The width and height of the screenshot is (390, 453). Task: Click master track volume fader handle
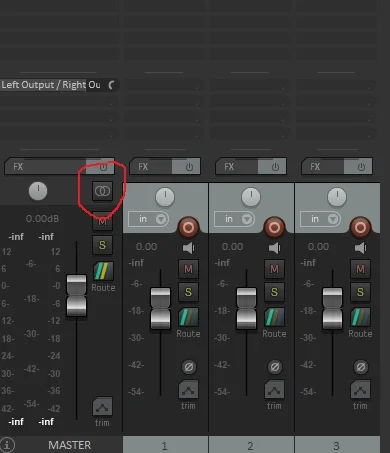click(76, 295)
